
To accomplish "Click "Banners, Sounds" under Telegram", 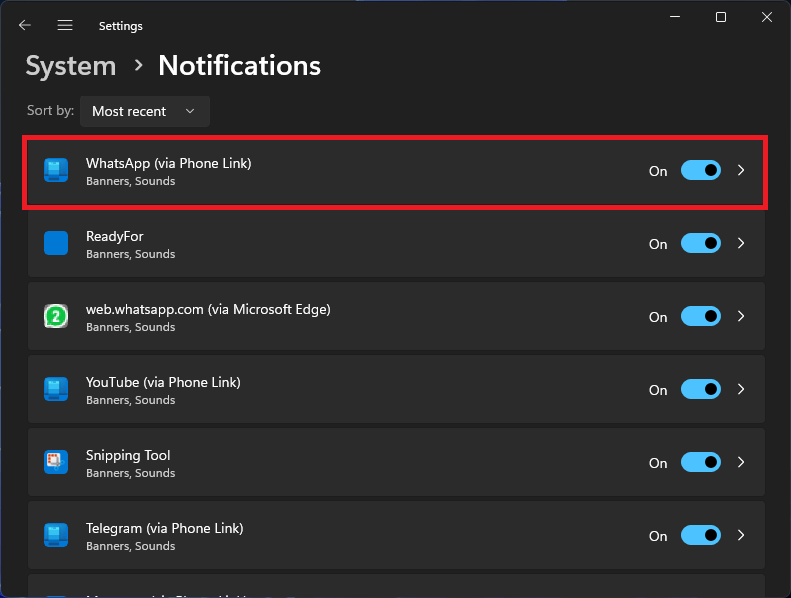I will tap(131, 546).
